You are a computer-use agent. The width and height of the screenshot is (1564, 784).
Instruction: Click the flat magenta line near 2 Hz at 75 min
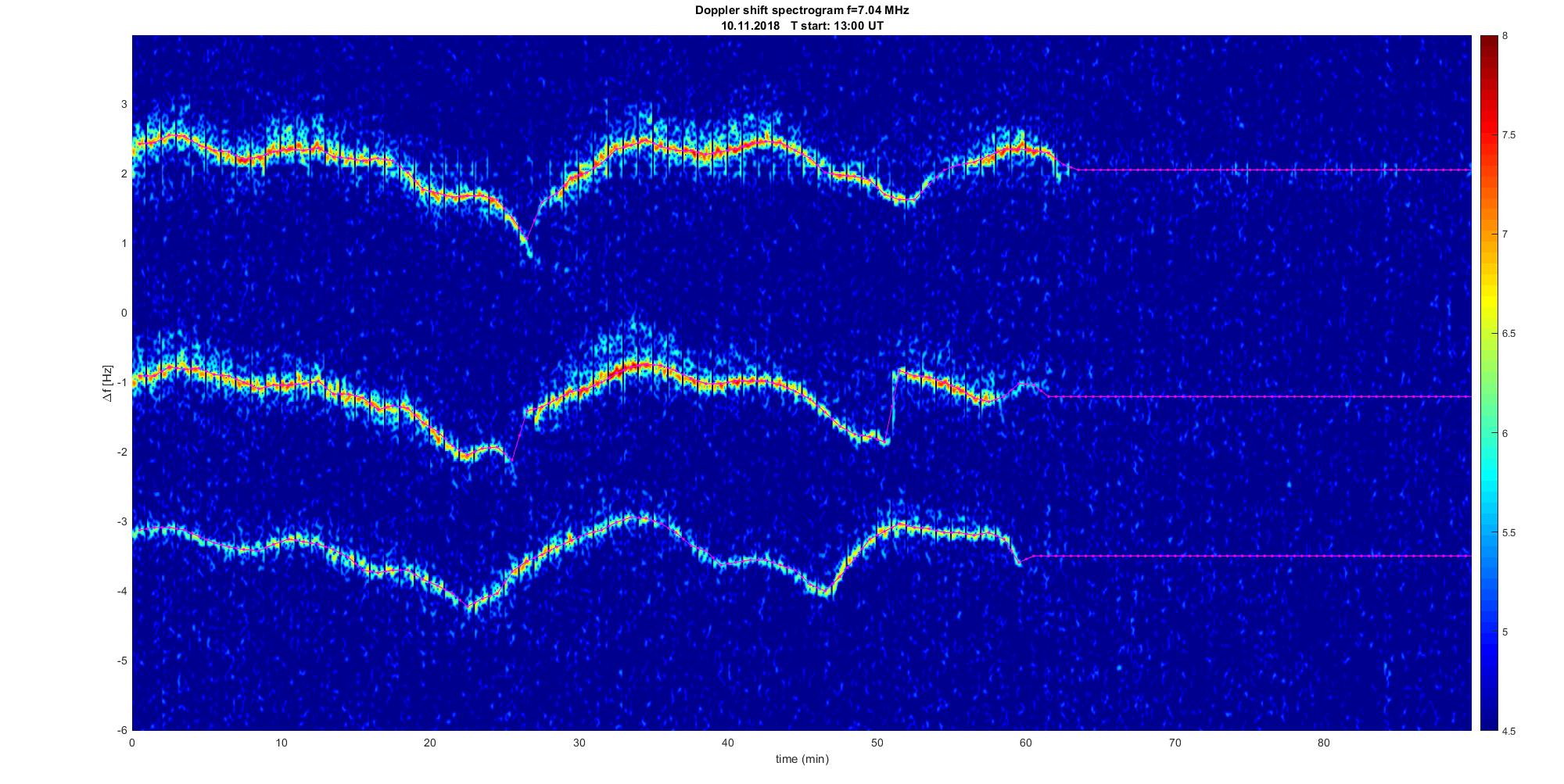(x=1249, y=170)
